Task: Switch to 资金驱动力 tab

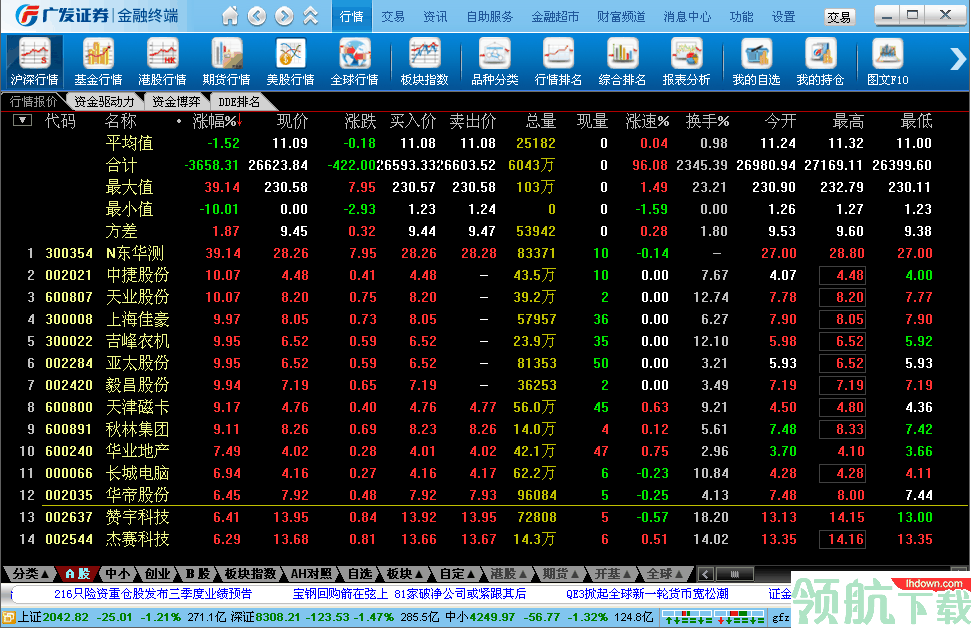Action: click(104, 102)
